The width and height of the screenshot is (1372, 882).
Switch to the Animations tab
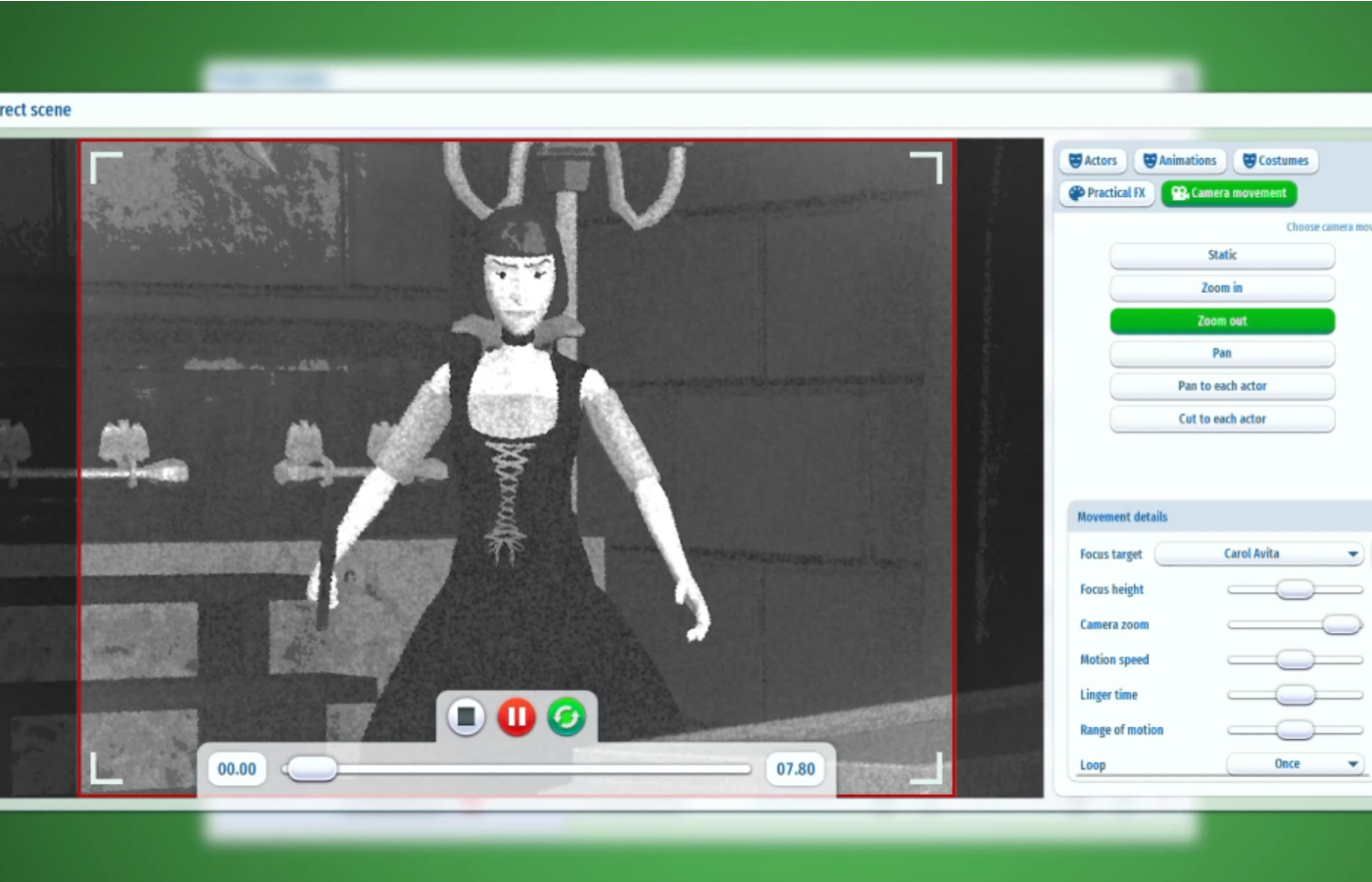coord(1179,161)
